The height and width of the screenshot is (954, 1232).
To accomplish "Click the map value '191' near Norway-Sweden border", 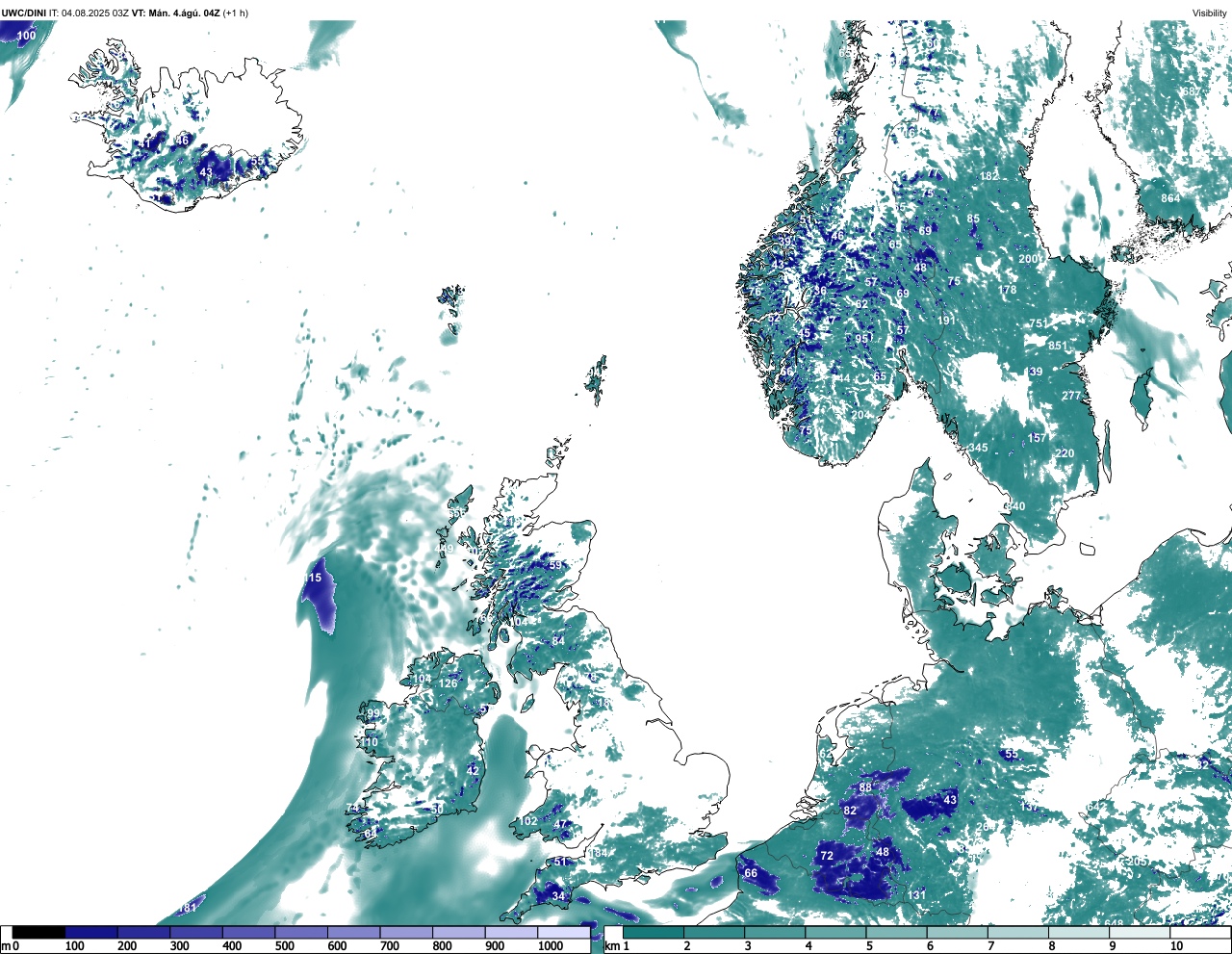I will point(946,321).
